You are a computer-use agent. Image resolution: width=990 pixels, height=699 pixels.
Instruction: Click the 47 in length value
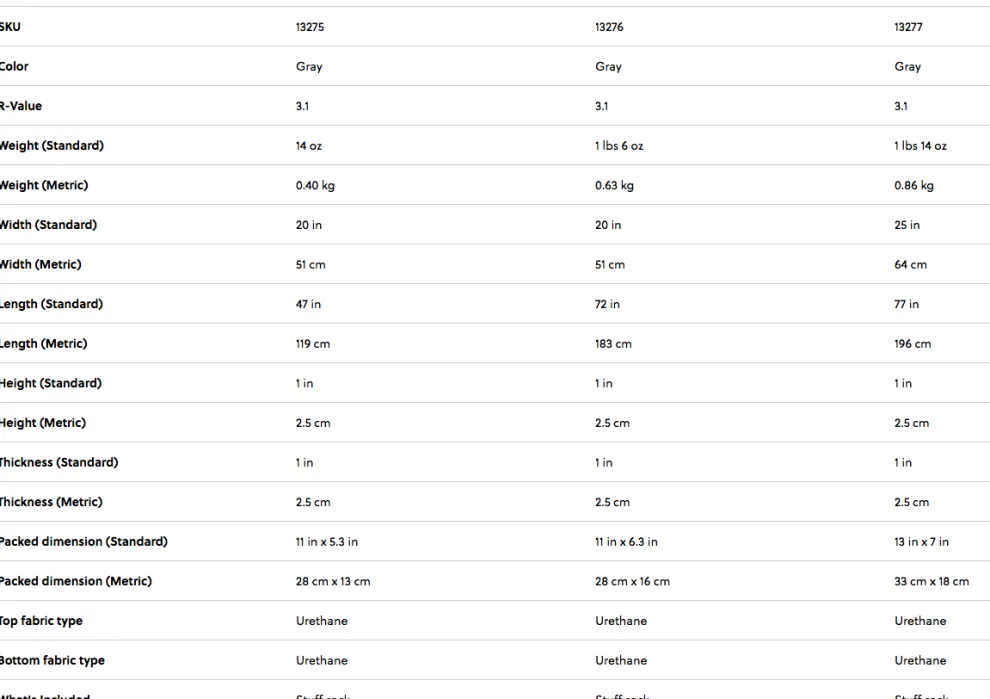(x=308, y=304)
